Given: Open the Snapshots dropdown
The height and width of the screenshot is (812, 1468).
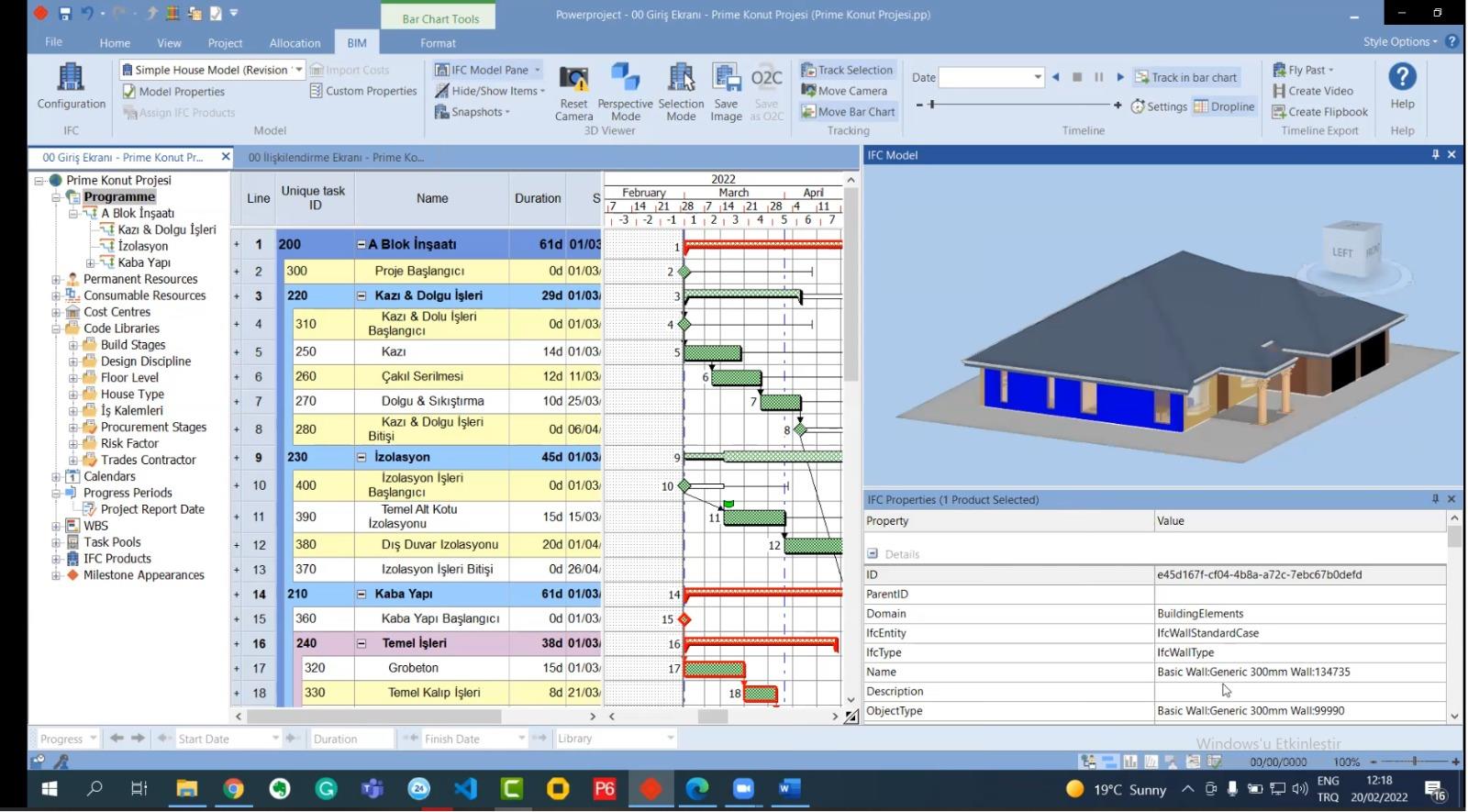Looking at the screenshot, I should (x=472, y=112).
